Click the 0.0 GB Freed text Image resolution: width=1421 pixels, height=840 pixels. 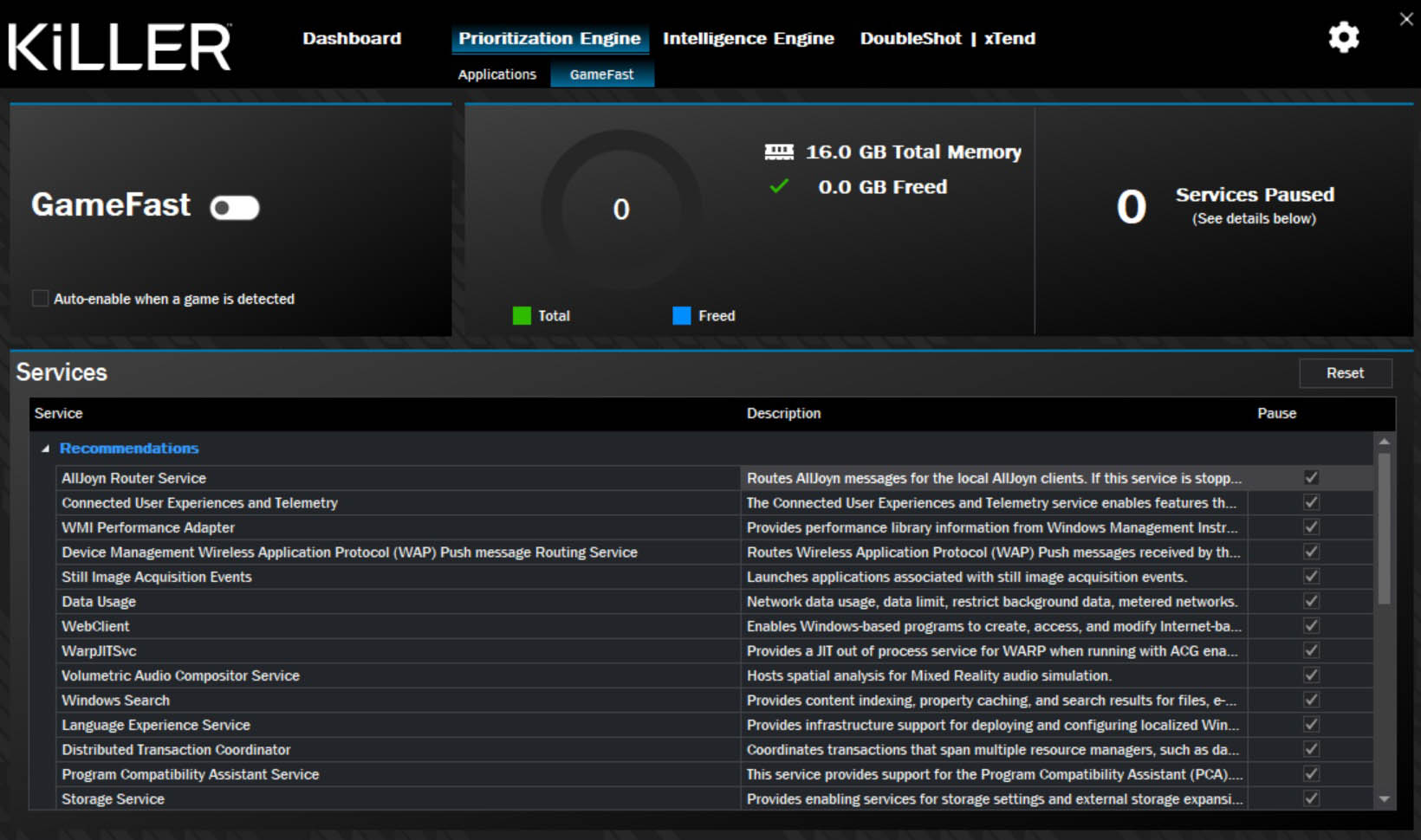coord(882,187)
